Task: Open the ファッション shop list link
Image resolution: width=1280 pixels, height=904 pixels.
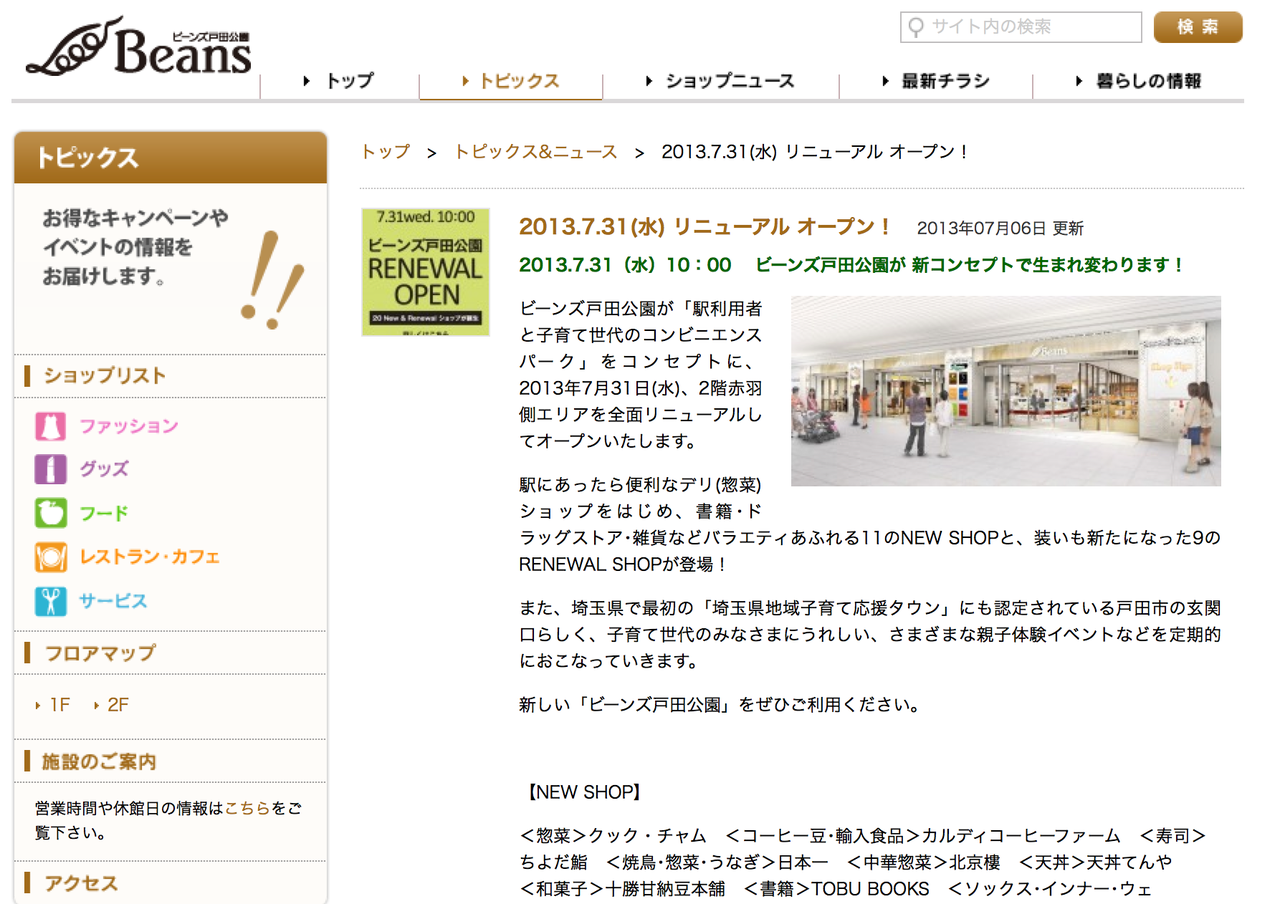Action: coord(129,426)
